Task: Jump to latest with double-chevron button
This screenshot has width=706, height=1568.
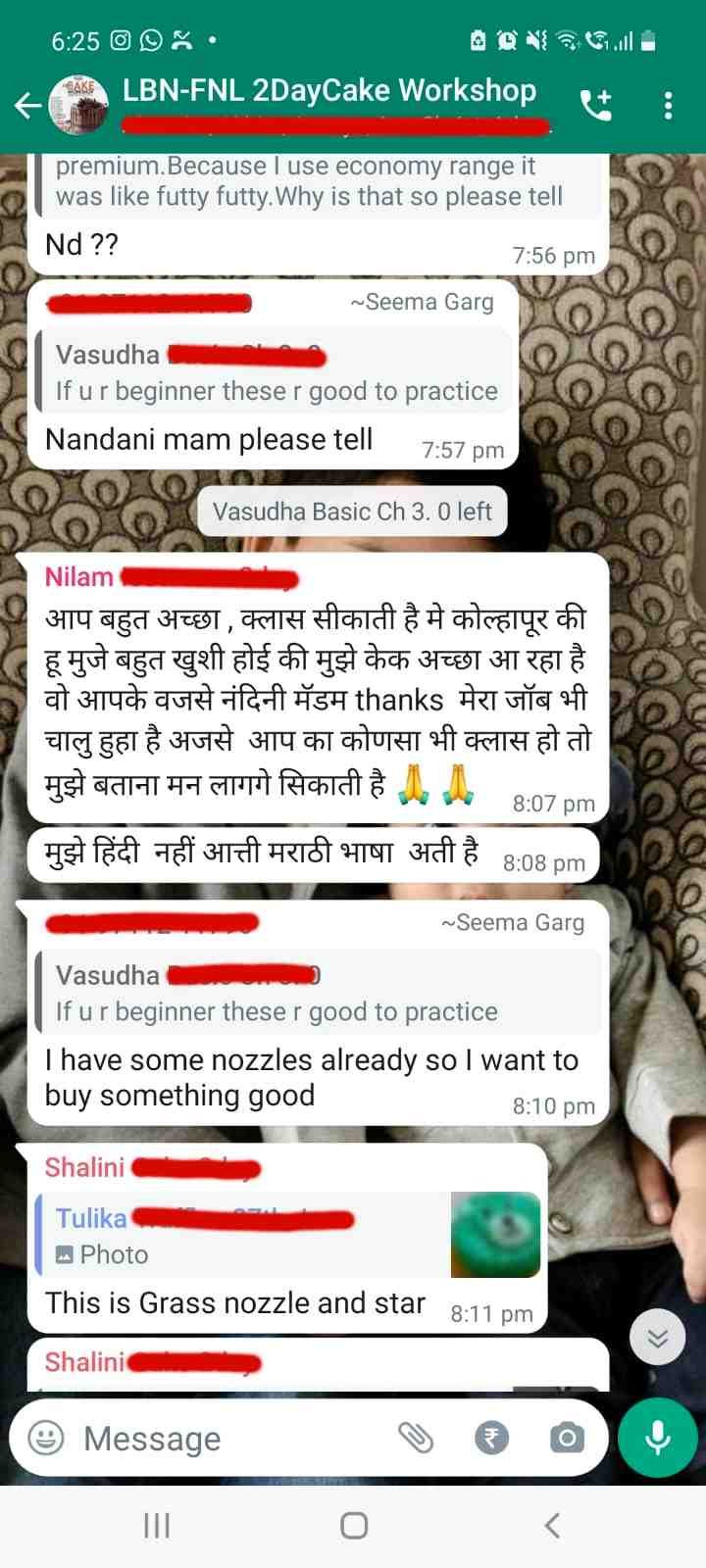Action: (657, 1337)
